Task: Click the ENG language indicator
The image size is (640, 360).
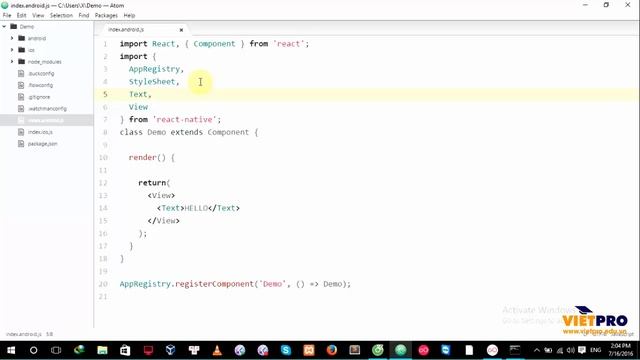Action: pyautogui.click(x=596, y=350)
